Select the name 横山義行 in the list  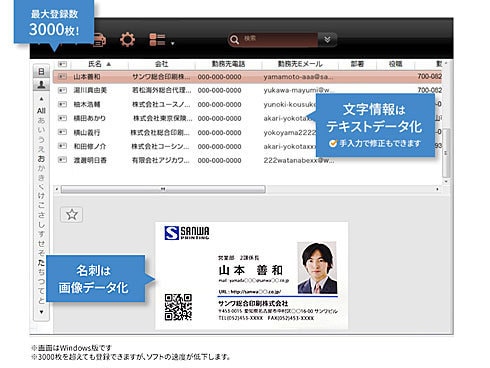[x=87, y=132]
